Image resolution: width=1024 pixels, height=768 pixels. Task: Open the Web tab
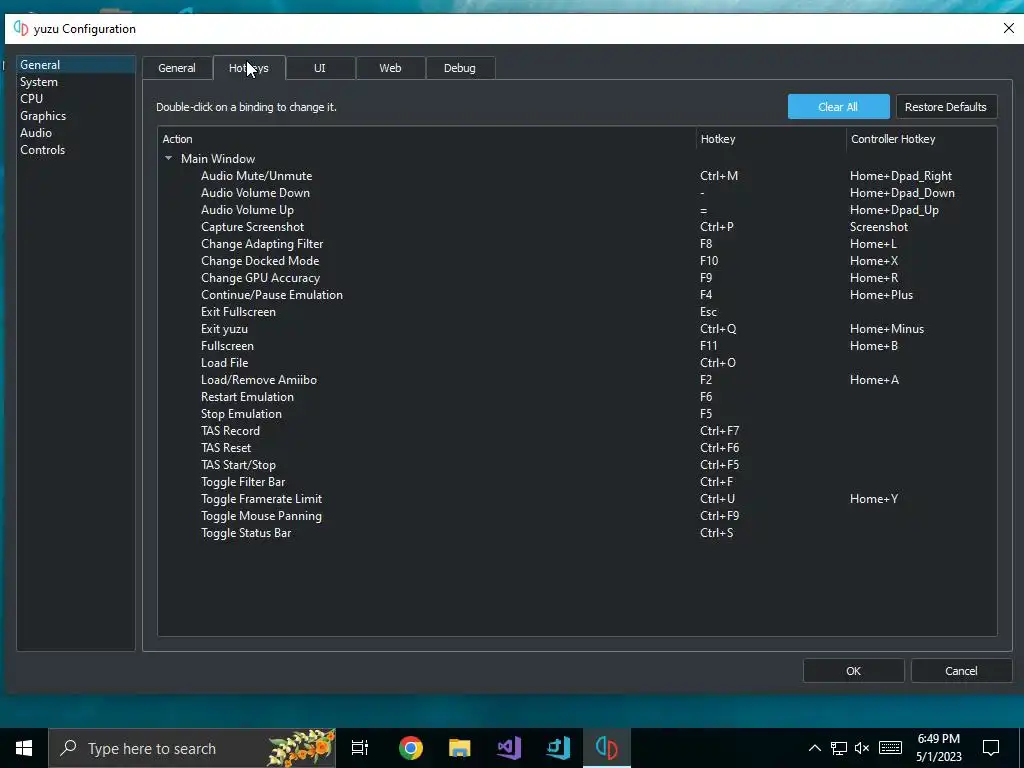[x=391, y=68]
